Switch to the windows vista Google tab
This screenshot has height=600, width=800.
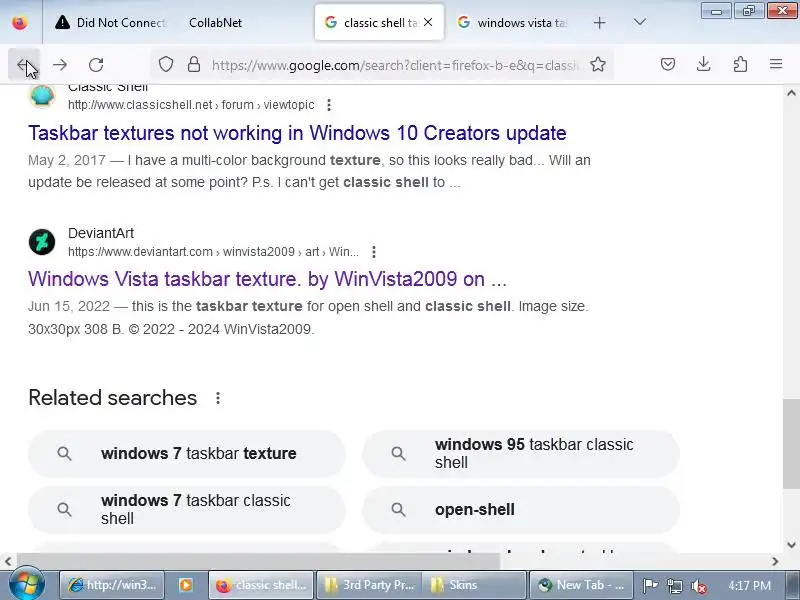tap(513, 22)
